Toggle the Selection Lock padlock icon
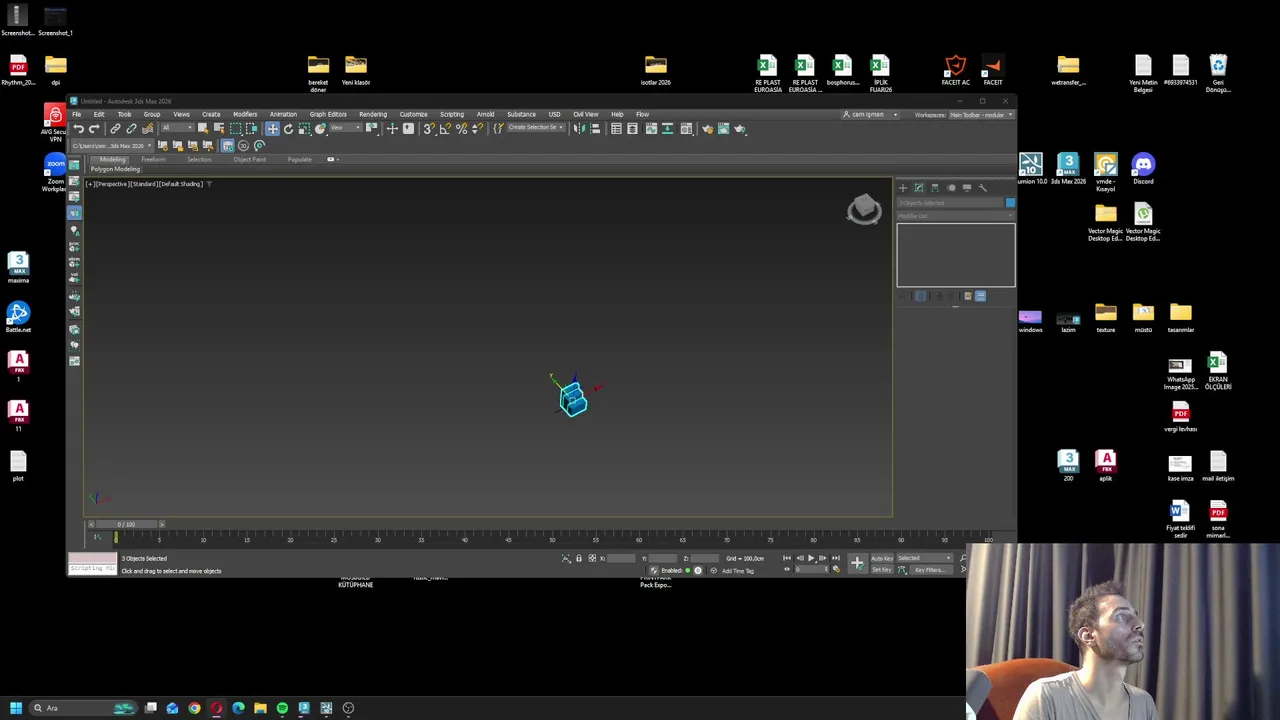The height and width of the screenshot is (720, 1280). (x=579, y=558)
